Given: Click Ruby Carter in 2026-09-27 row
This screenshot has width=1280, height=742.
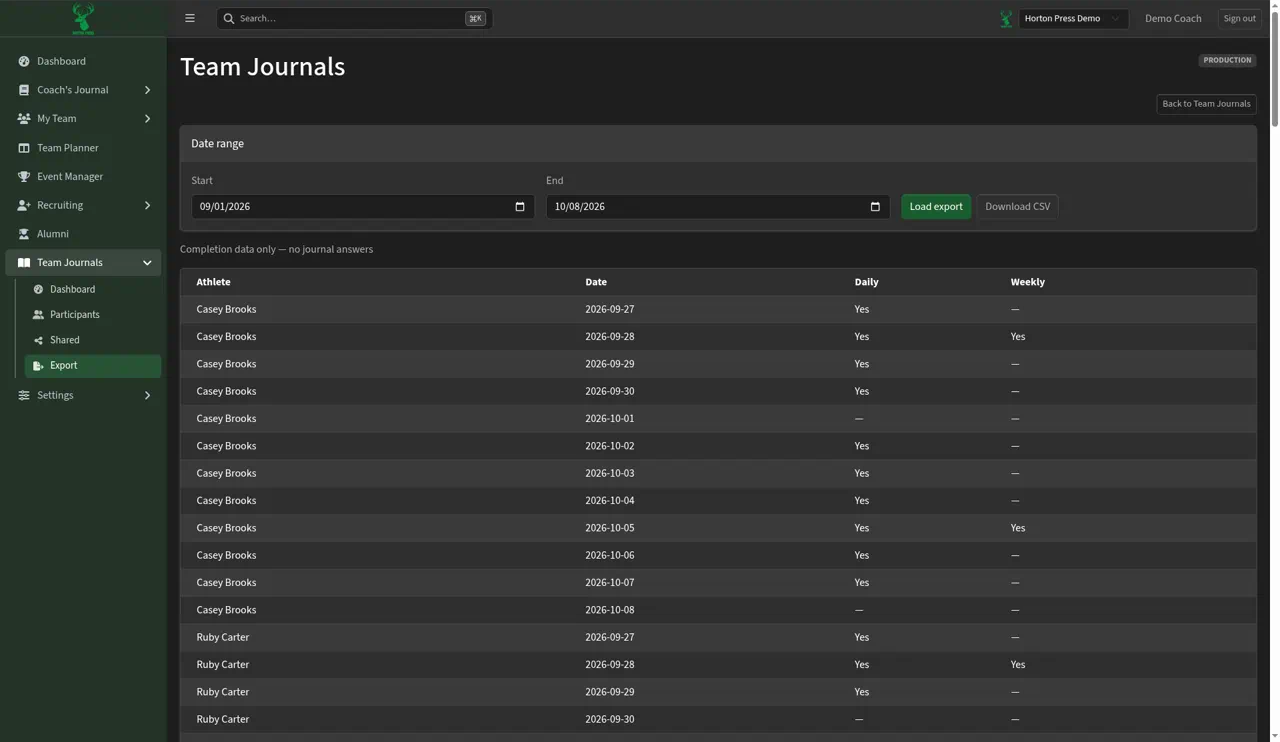Looking at the screenshot, I should pos(223,638).
